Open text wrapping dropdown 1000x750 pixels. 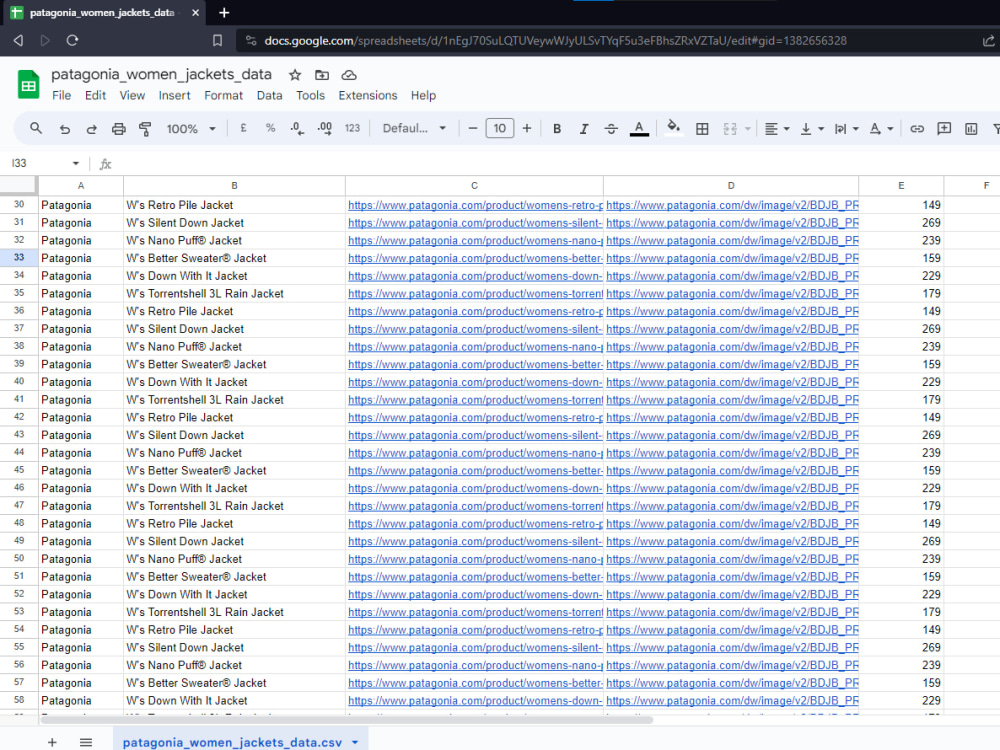tap(846, 129)
